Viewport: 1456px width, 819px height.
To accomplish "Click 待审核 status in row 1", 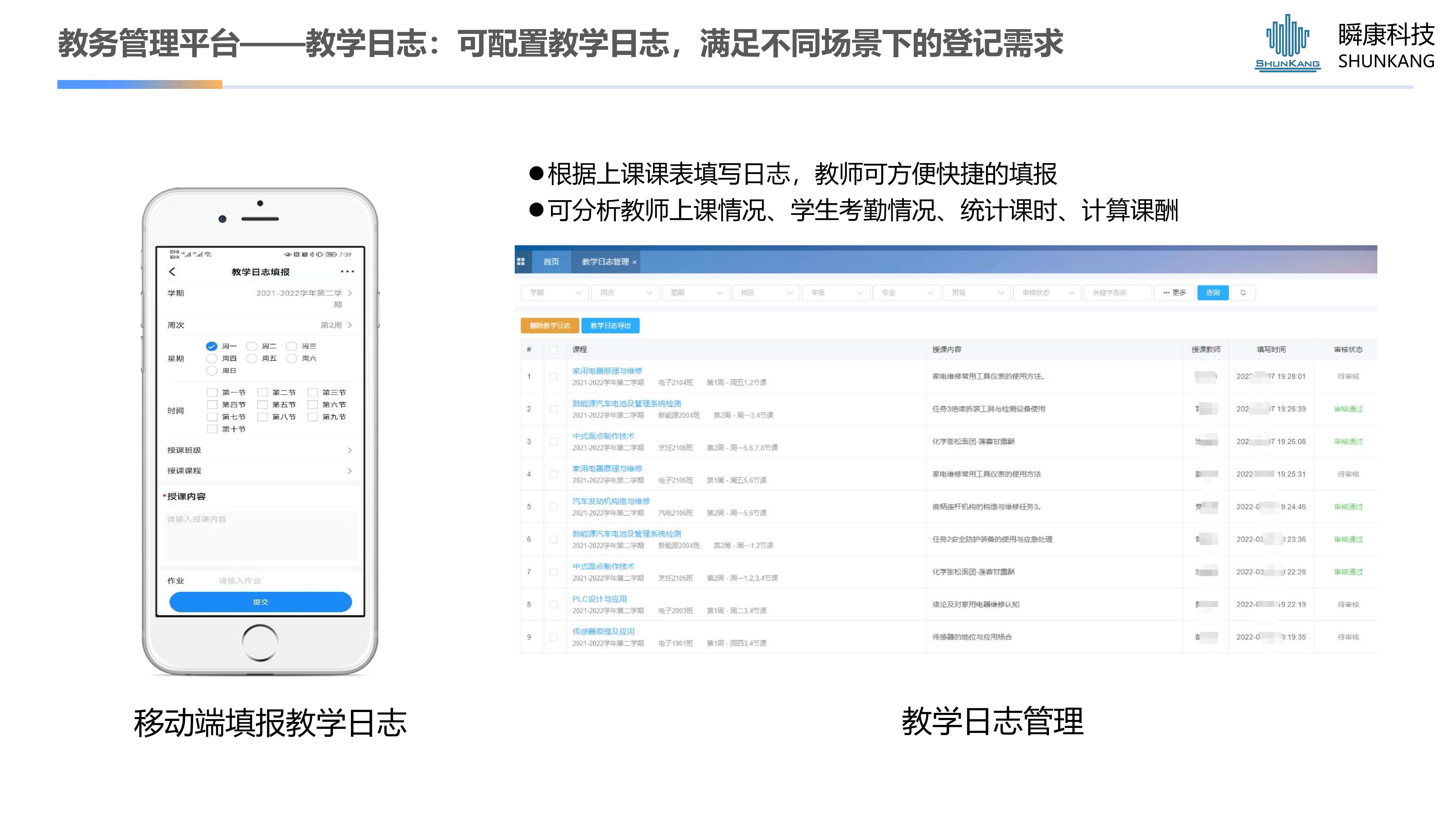I will pyautogui.click(x=1348, y=377).
